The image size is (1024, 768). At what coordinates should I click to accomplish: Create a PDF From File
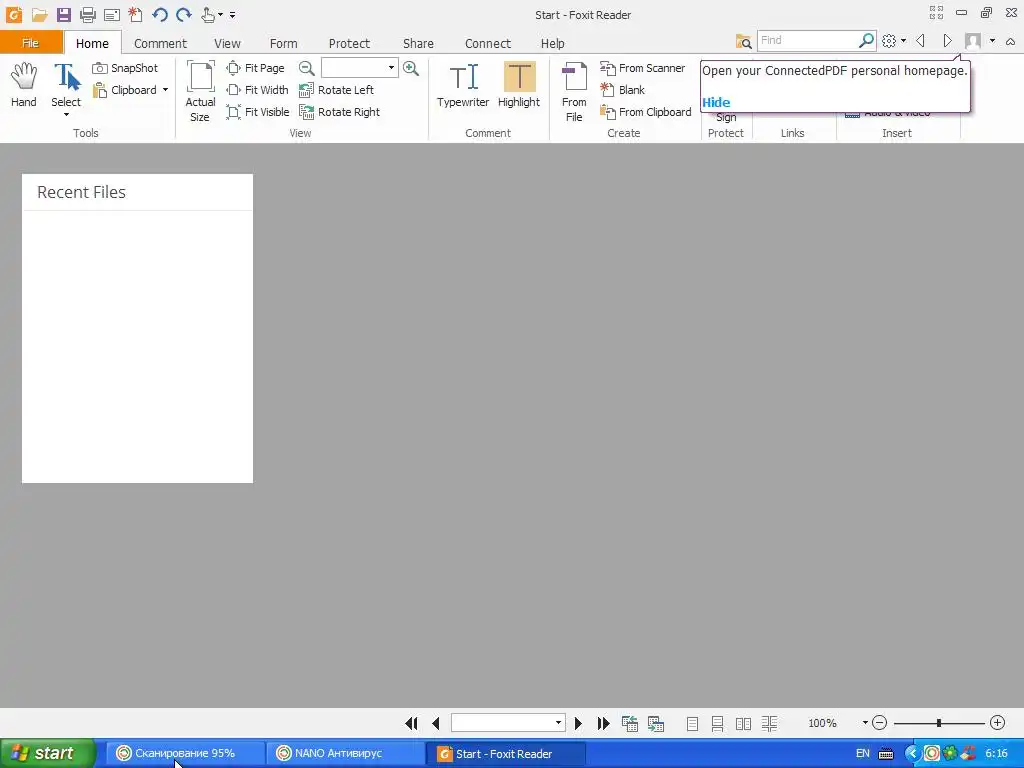(574, 91)
